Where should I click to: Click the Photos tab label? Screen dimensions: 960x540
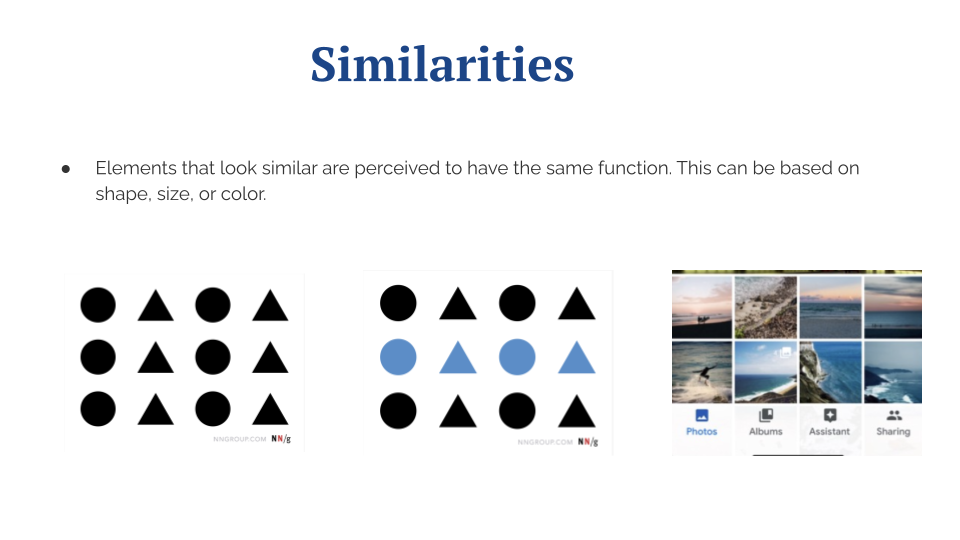(702, 432)
